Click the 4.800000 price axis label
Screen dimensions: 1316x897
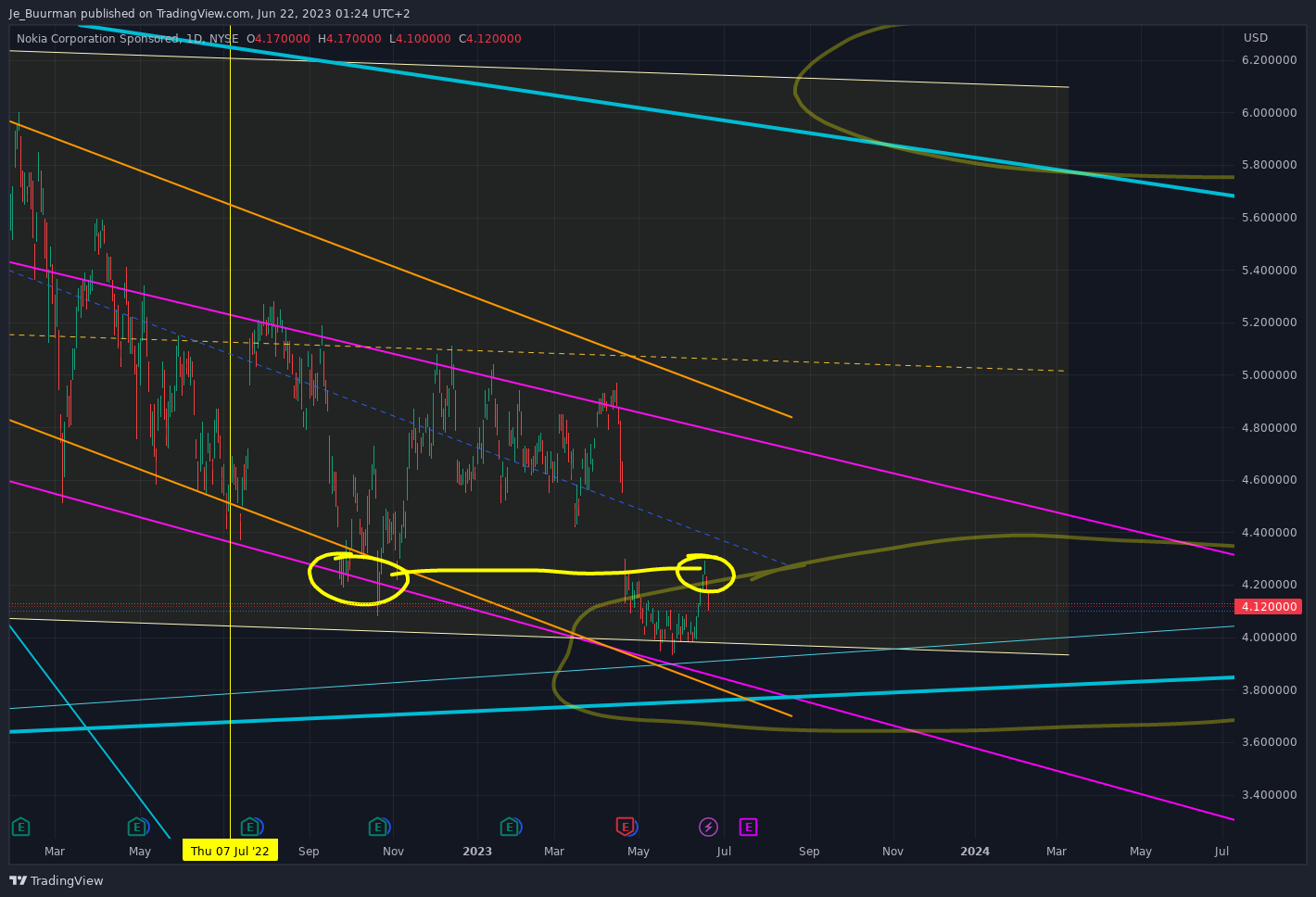click(x=1269, y=428)
